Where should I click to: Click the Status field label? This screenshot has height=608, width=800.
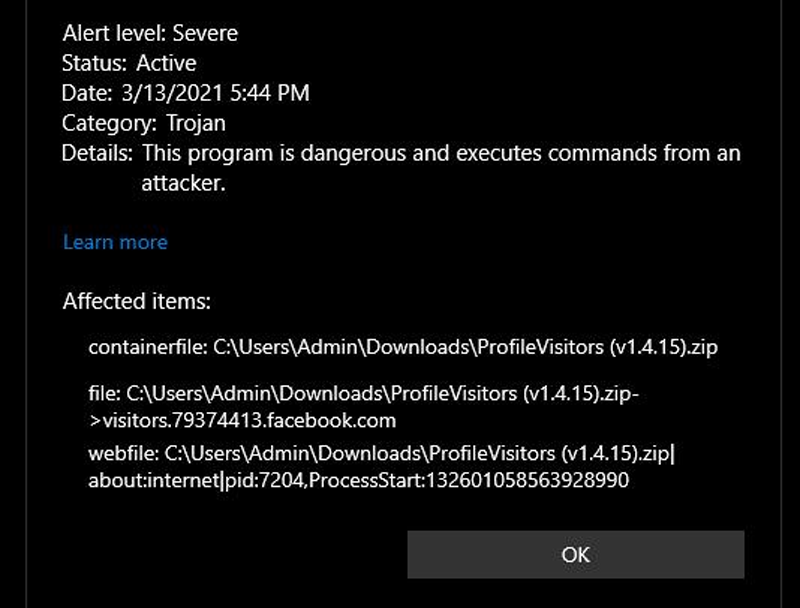(95, 63)
